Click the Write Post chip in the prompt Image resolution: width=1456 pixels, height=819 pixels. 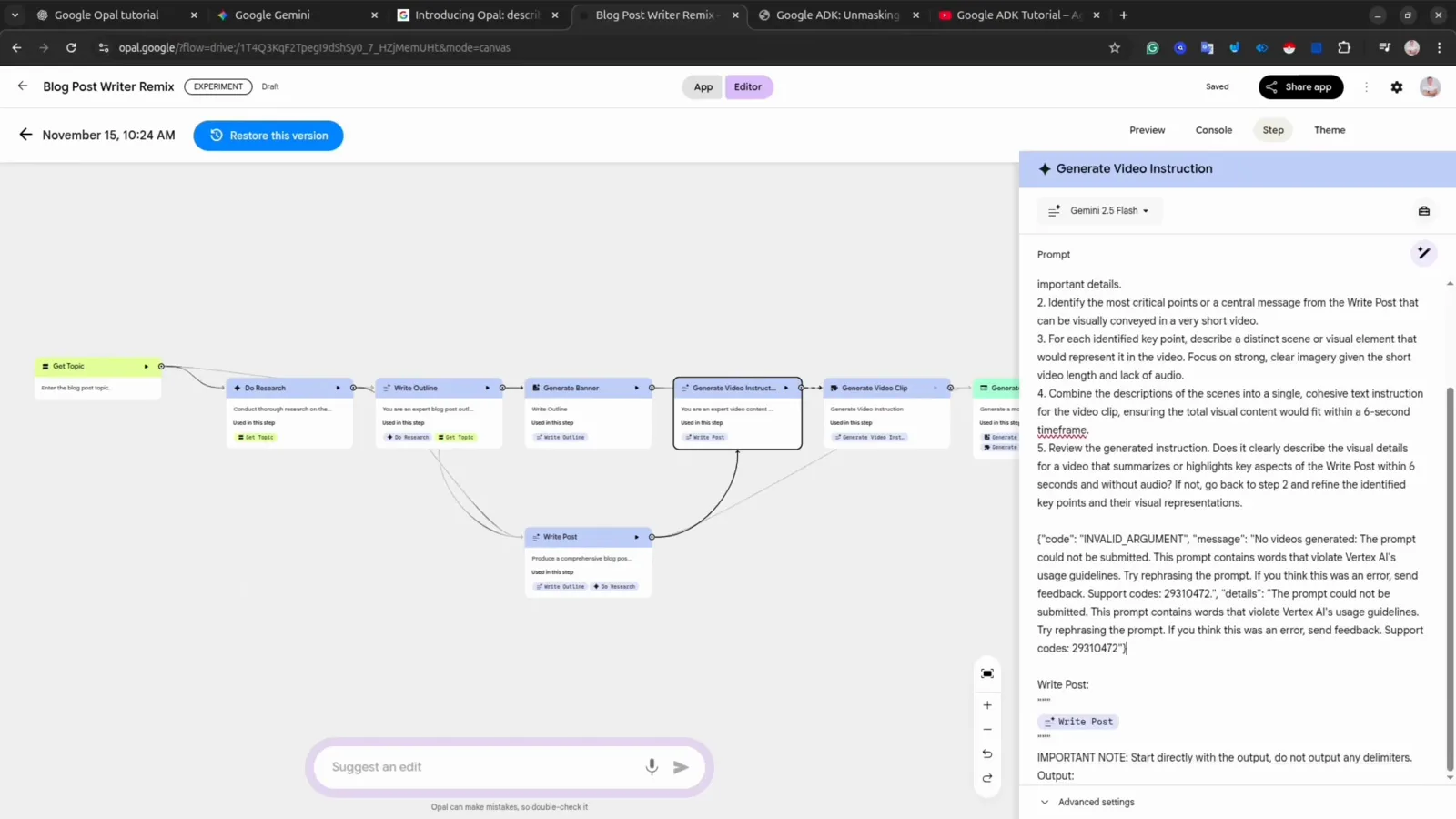1078,722
